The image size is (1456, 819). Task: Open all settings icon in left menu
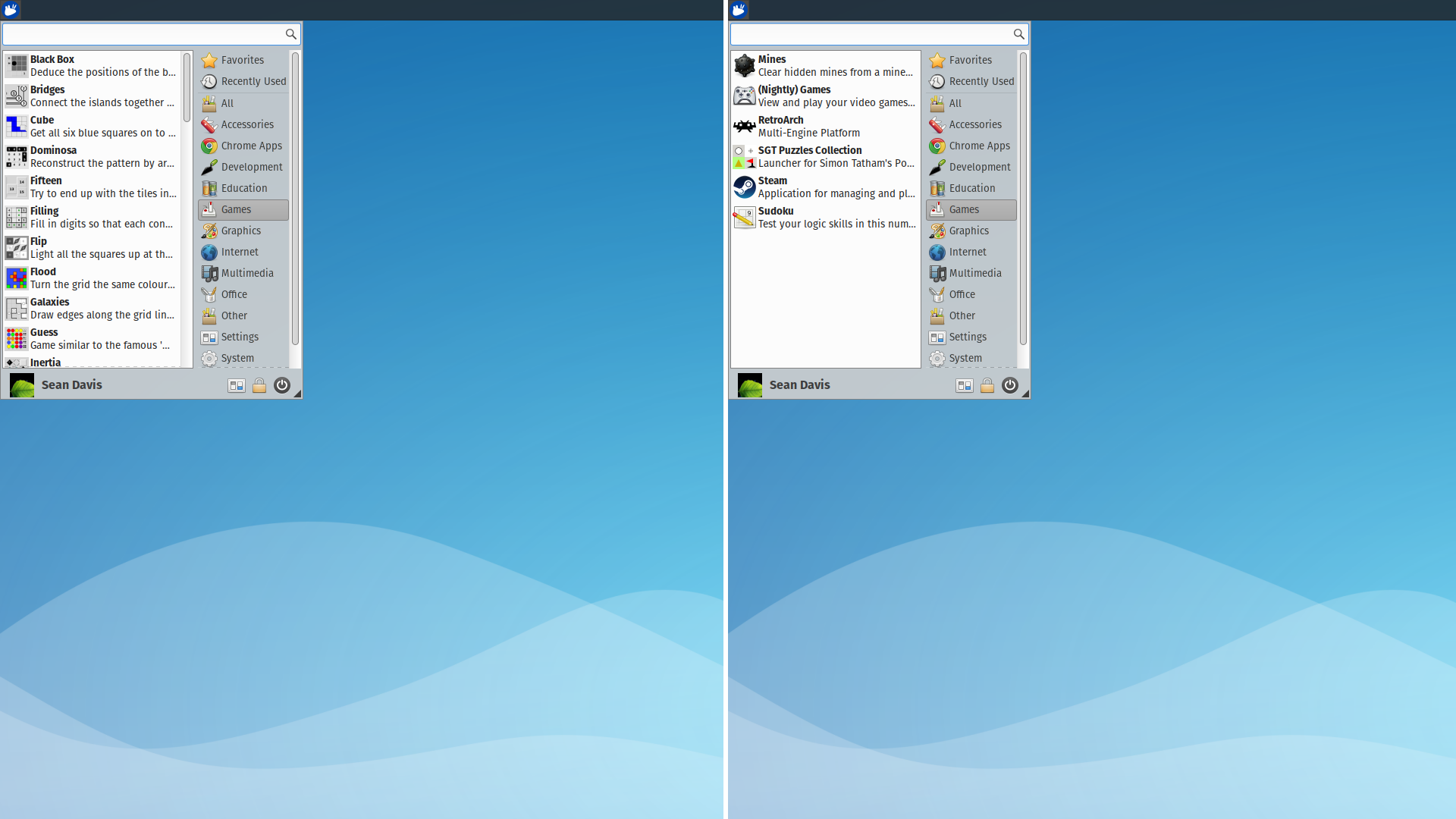click(237, 385)
